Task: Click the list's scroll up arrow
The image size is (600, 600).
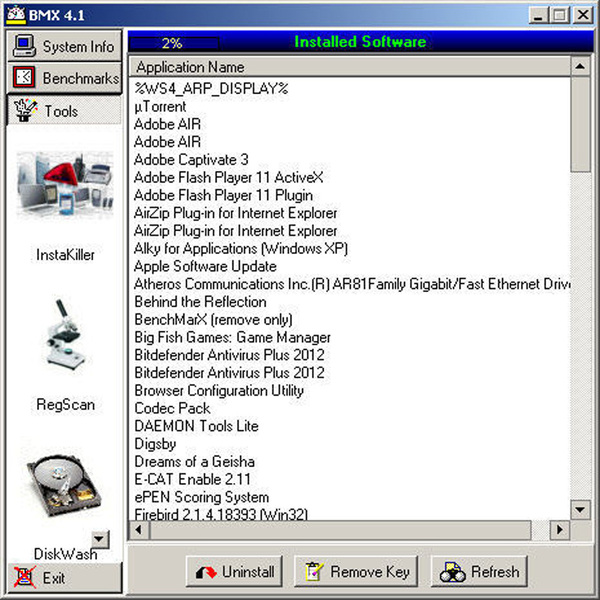Action: 580,67
